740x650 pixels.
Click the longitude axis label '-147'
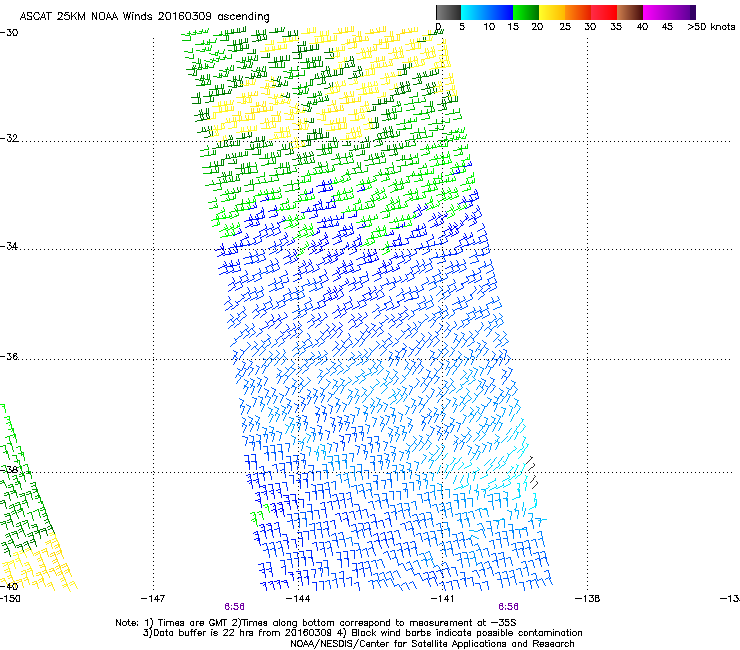coord(153,599)
